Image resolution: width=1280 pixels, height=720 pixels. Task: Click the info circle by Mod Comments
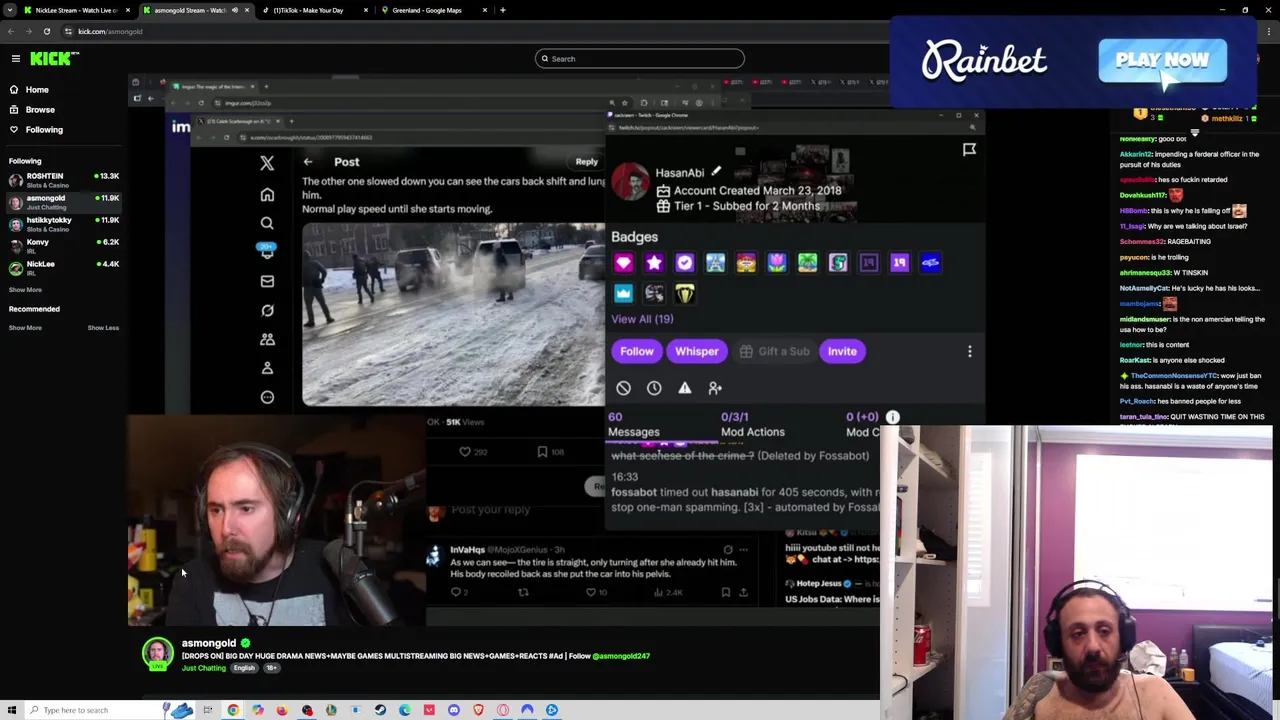(x=893, y=417)
